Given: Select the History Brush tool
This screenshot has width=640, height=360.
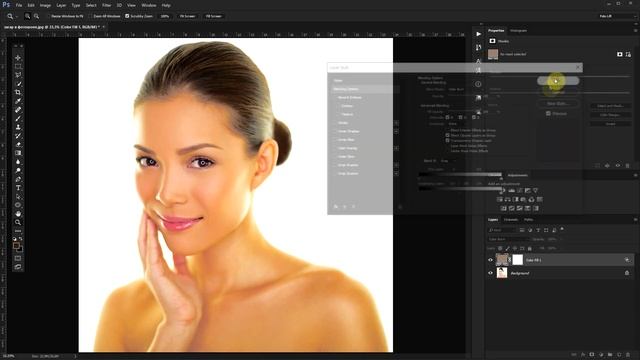Looking at the screenshot, I should pyautogui.click(x=18, y=136).
